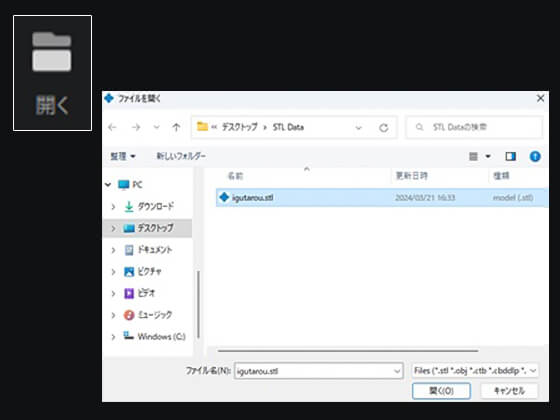Open the recent locations dropdown arrow
The width and height of the screenshot is (560, 420).
(156, 127)
